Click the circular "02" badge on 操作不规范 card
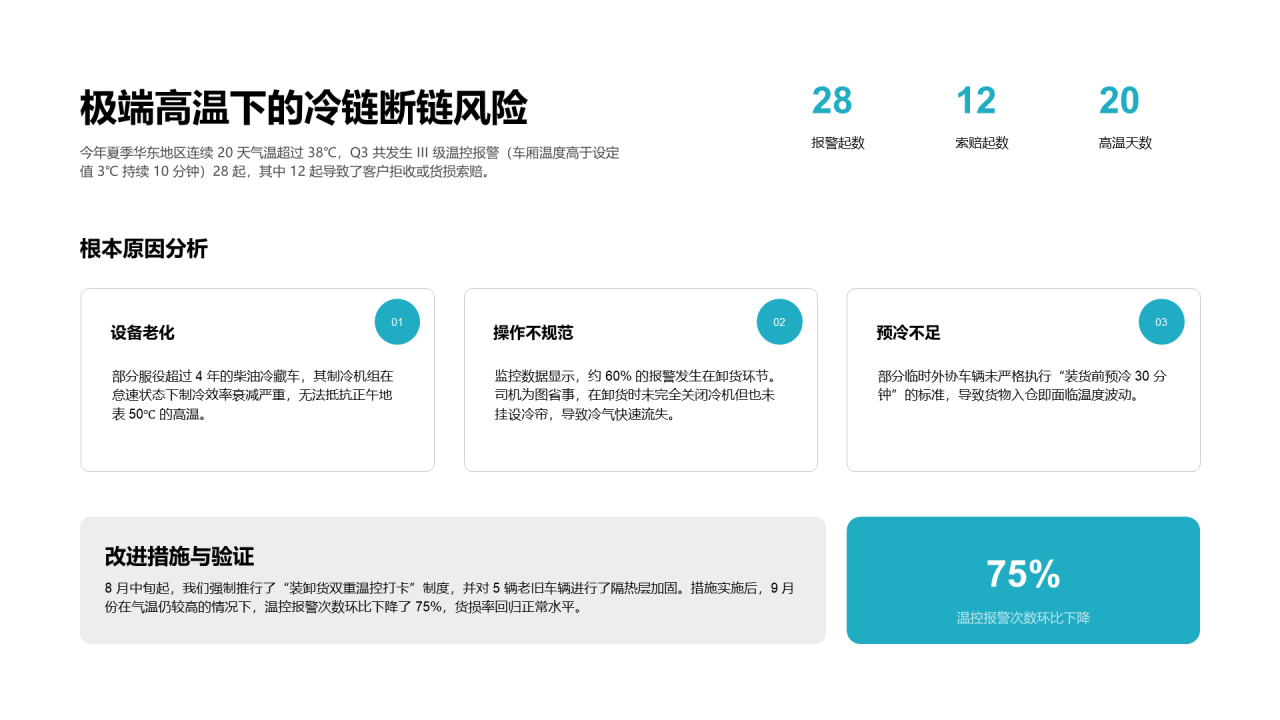 point(780,321)
